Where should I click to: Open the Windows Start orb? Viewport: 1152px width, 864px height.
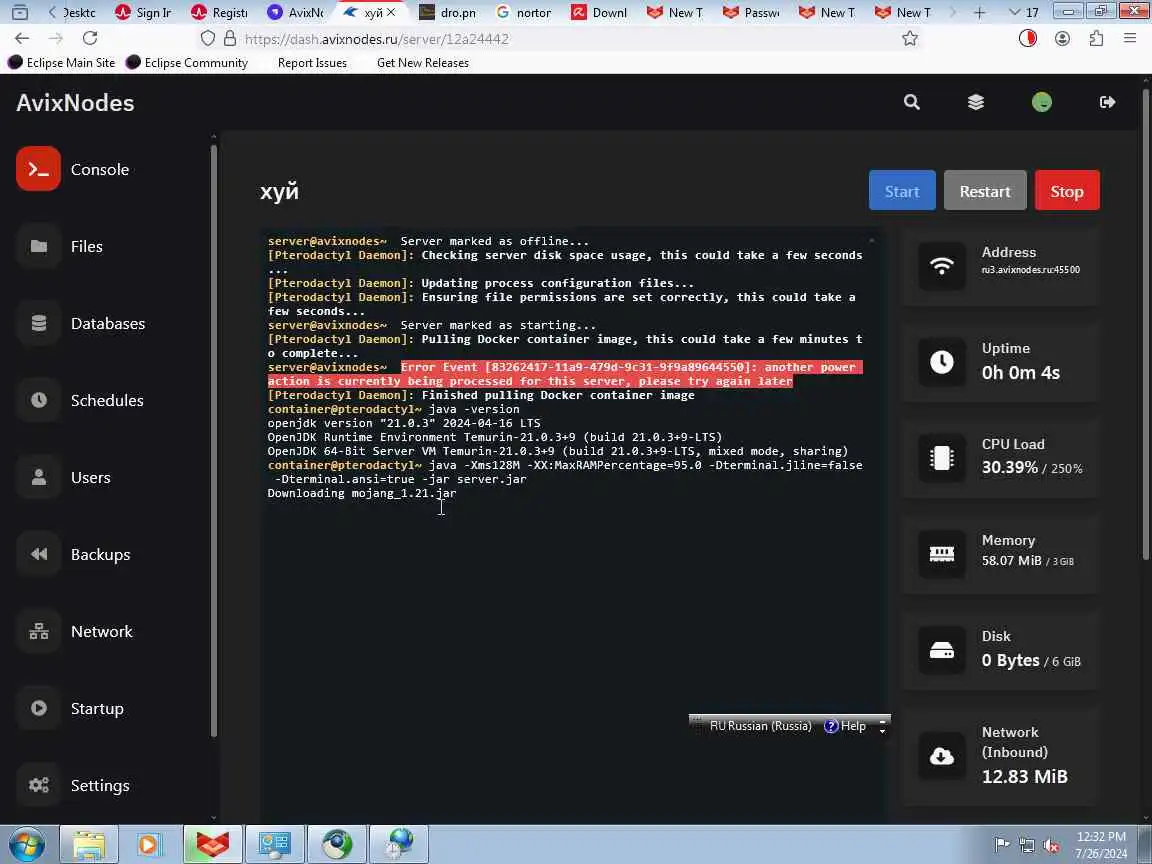[26, 844]
